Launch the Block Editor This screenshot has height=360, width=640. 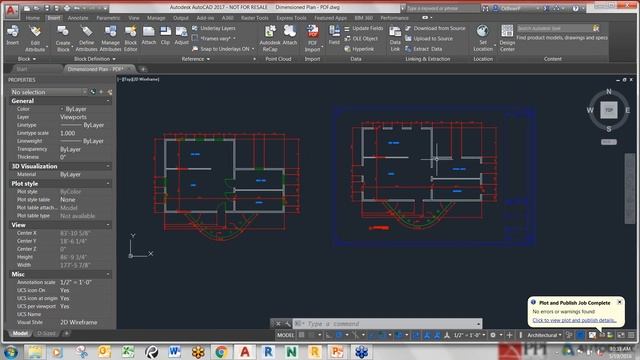131,38
